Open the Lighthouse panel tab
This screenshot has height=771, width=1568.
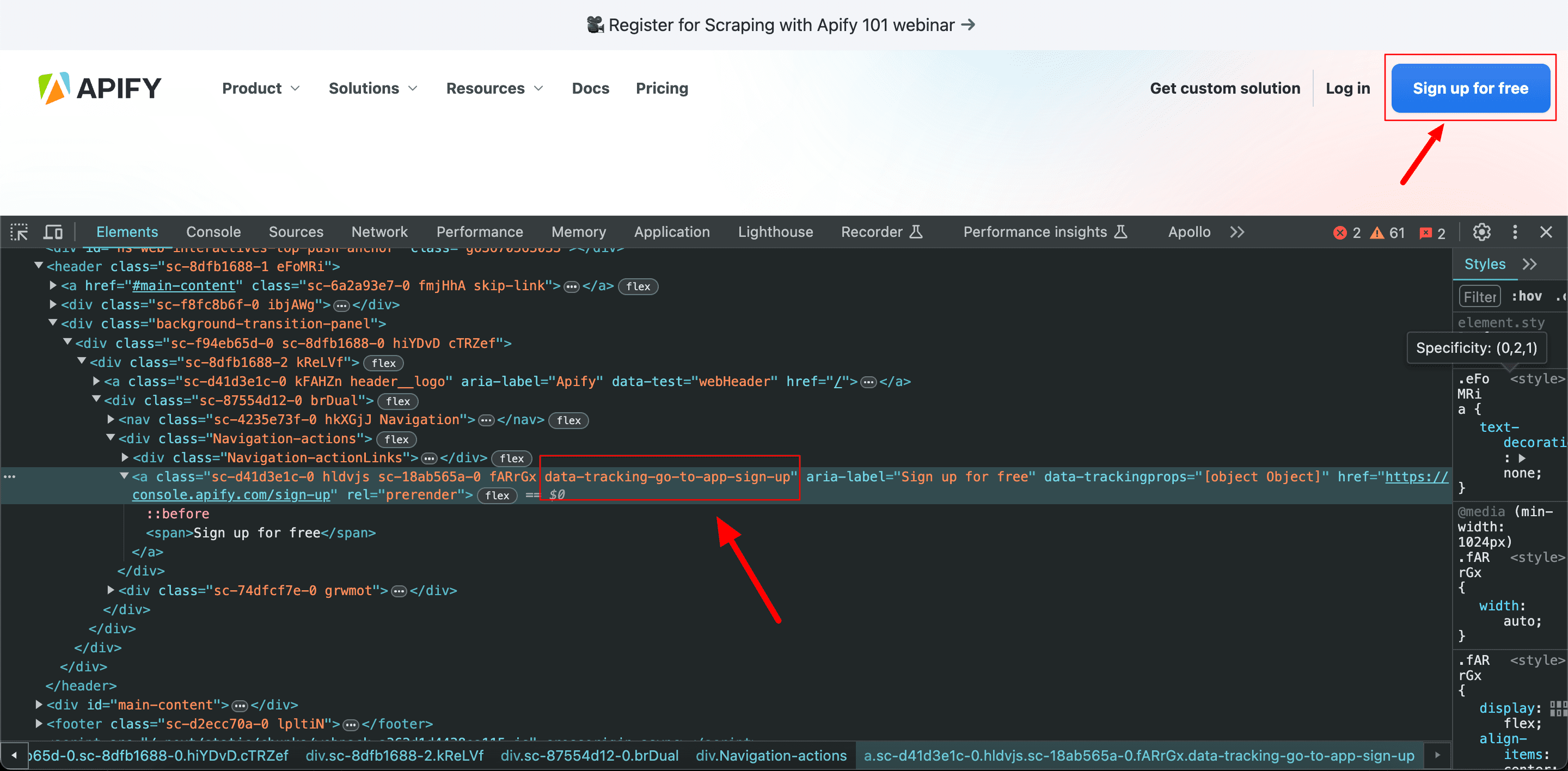pos(775,232)
